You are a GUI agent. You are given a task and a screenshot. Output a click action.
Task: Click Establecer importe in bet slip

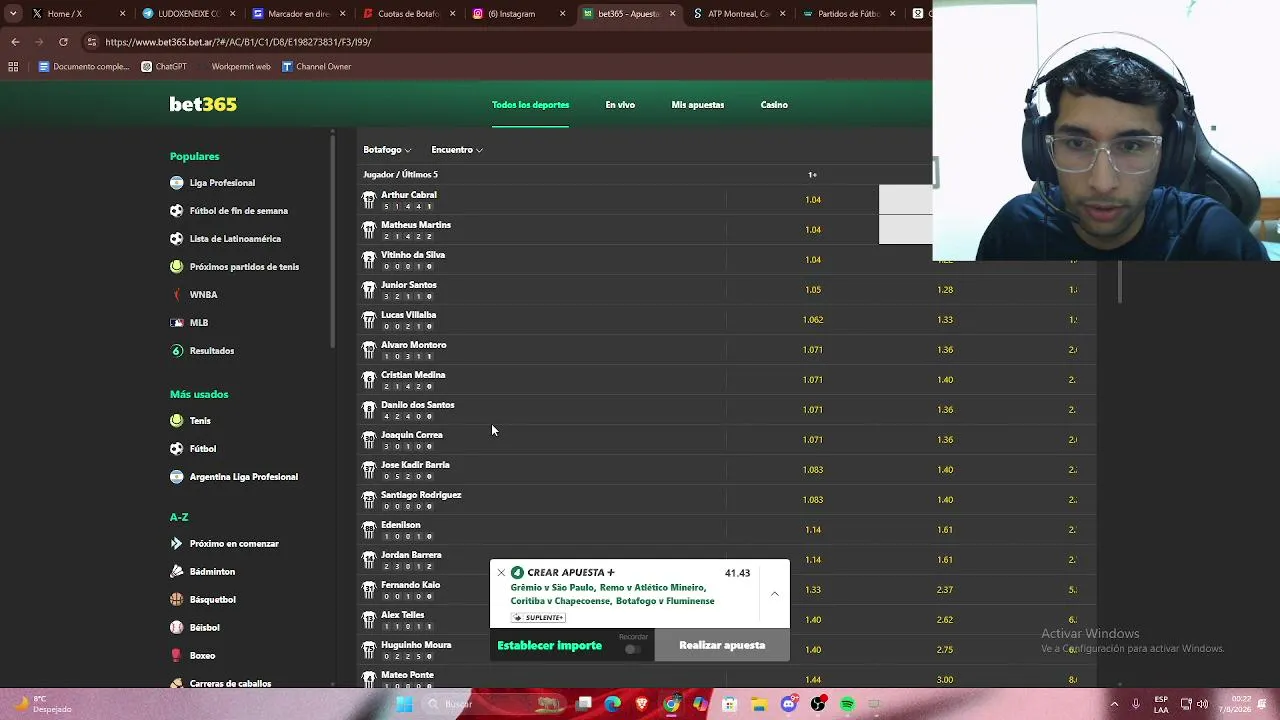(x=550, y=646)
